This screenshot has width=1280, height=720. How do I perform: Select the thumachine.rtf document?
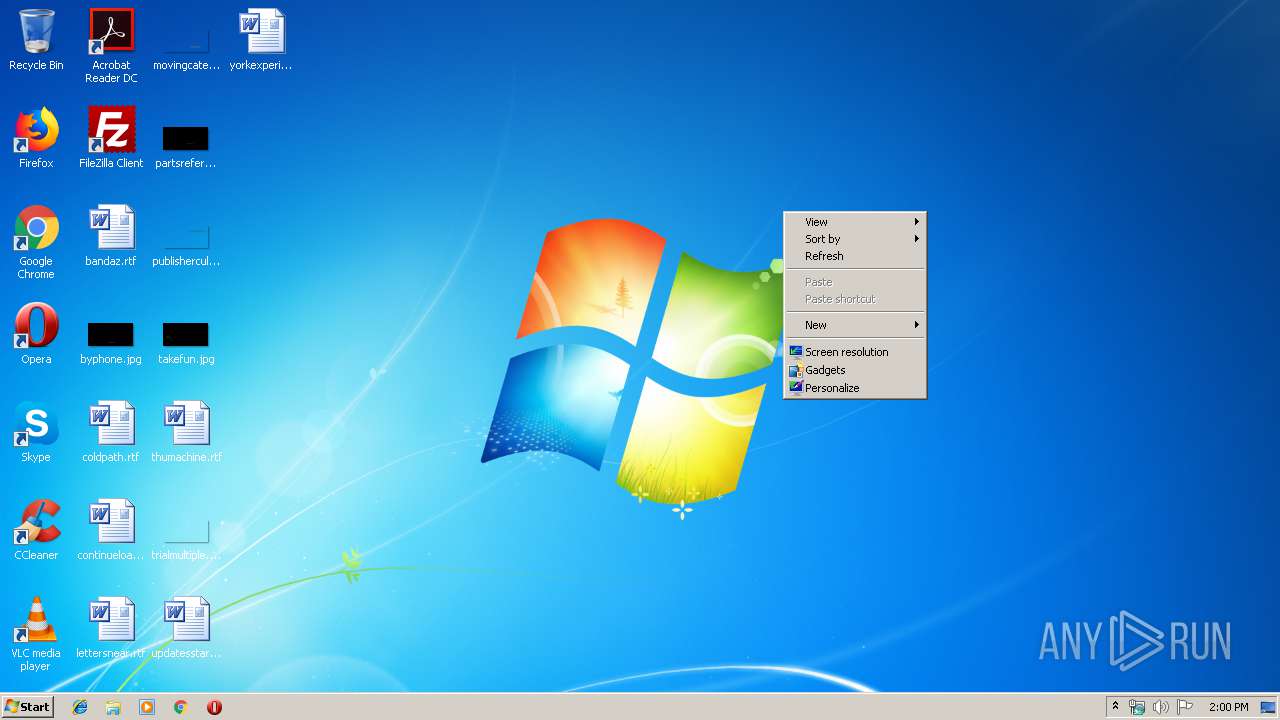coord(186,432)
